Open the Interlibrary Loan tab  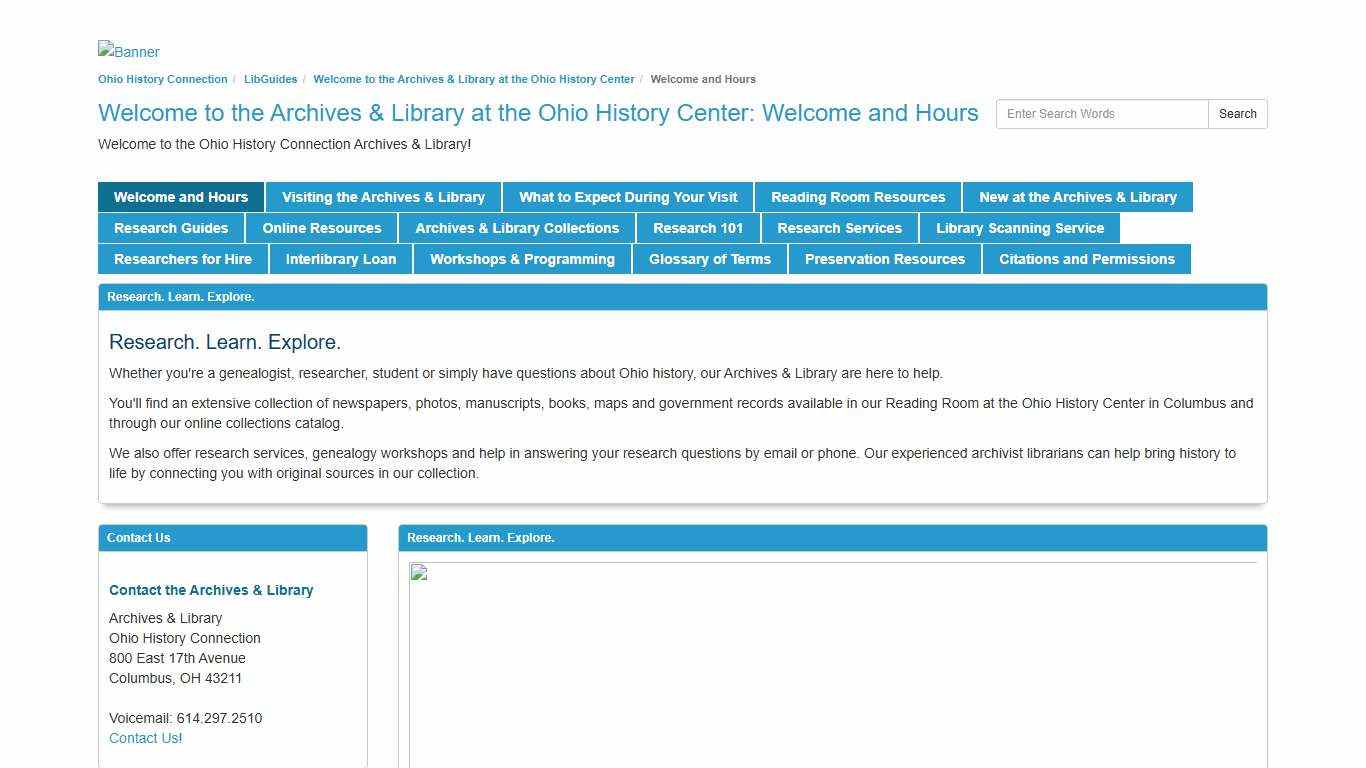click(341, 259)
